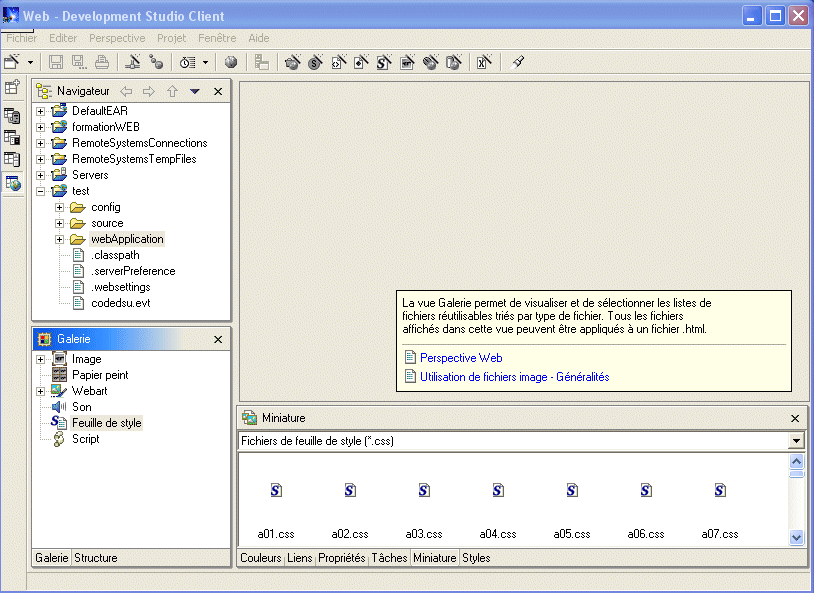The width and height of the screenshot is (814, 593).
Task: Switch to the Structure tab
Action: (x=96, y=558)
